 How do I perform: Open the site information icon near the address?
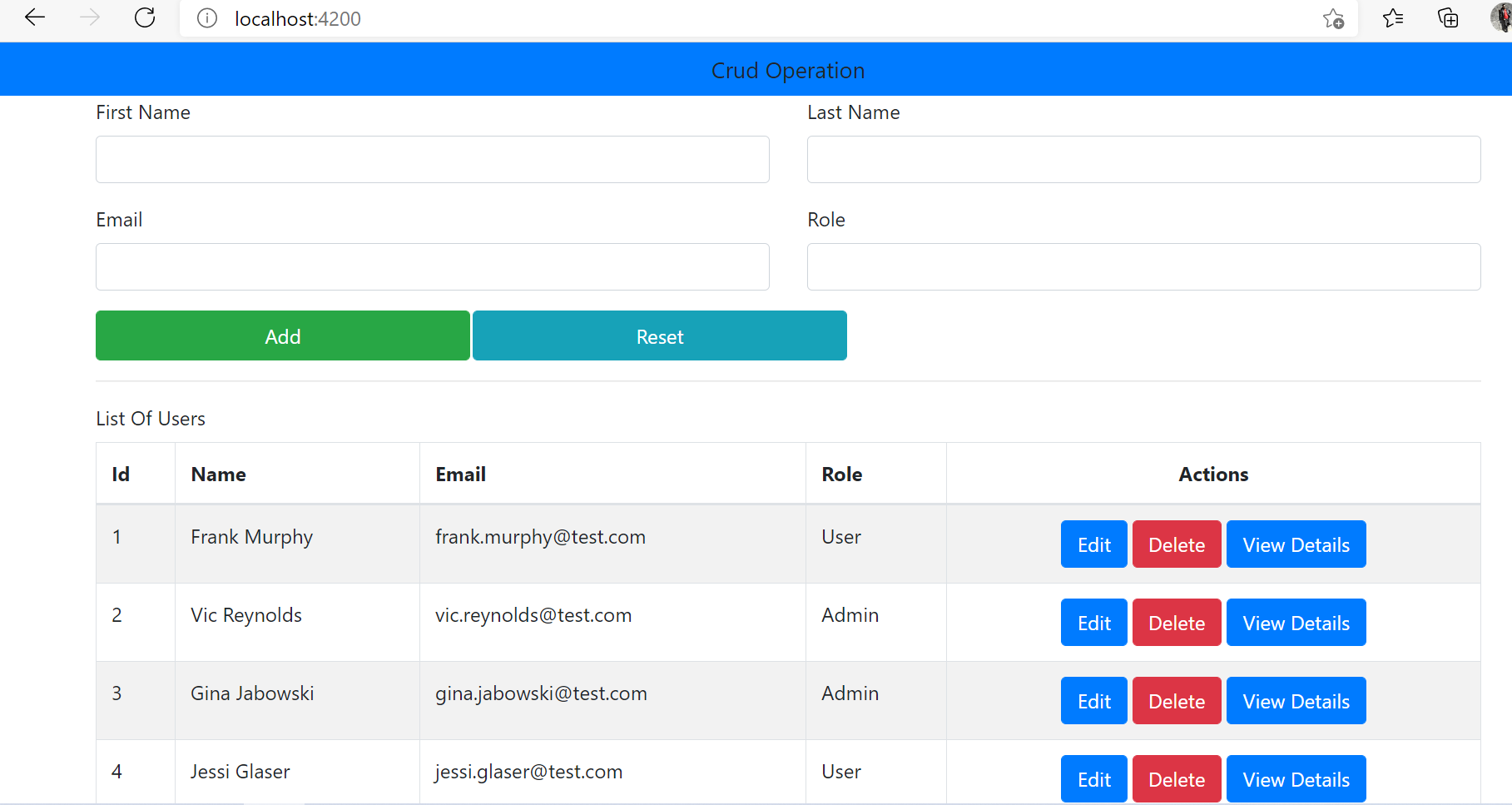point(206,18)
